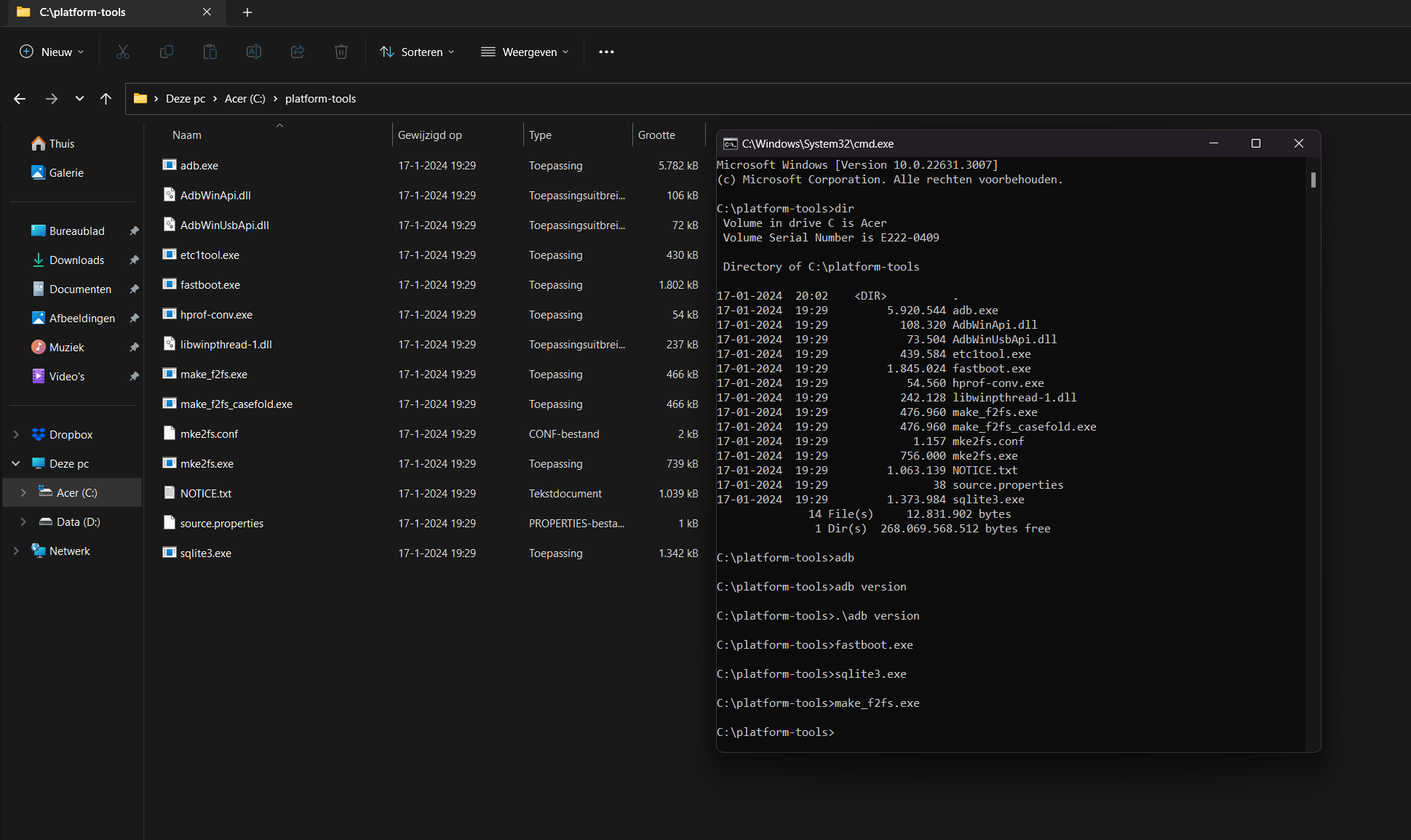Open a new tab with plus button
The width and height of the screenshot is (1411, 840).
click(247, 12)
